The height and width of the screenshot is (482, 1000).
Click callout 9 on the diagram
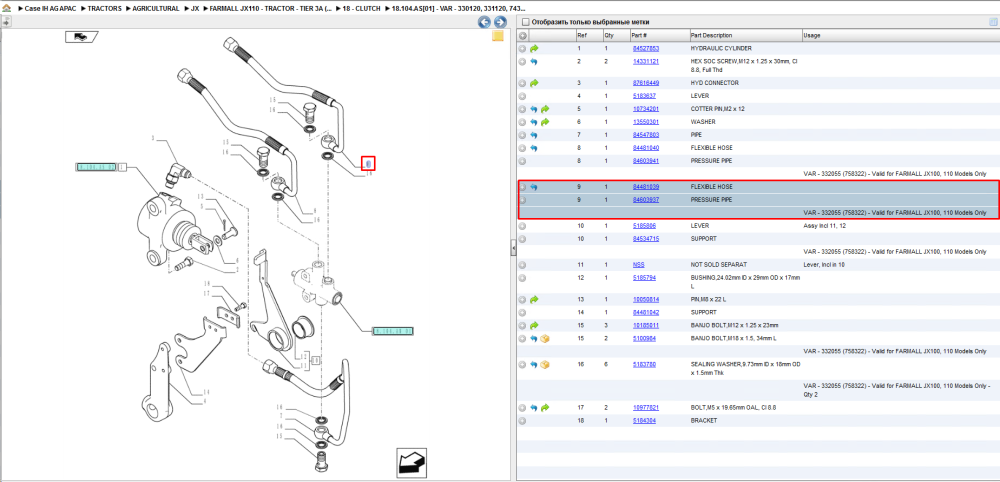pos(368,163)
